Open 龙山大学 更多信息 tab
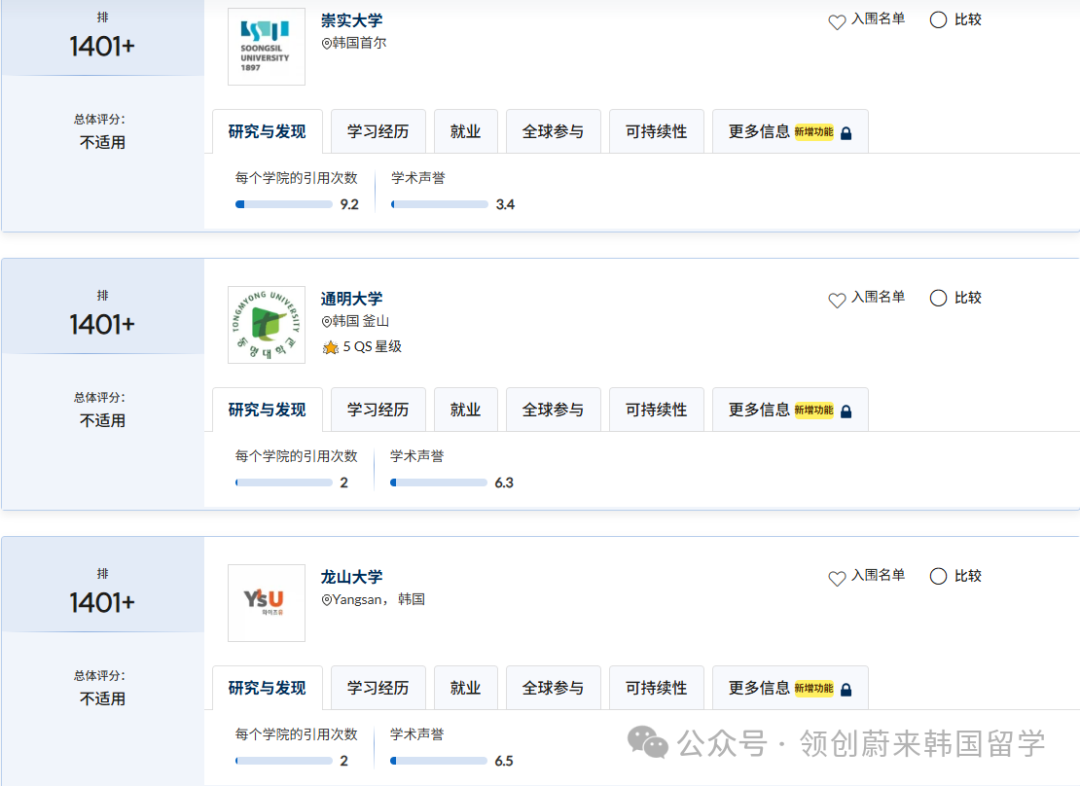Screen dimensions: 1080x786 pos(790,688)
